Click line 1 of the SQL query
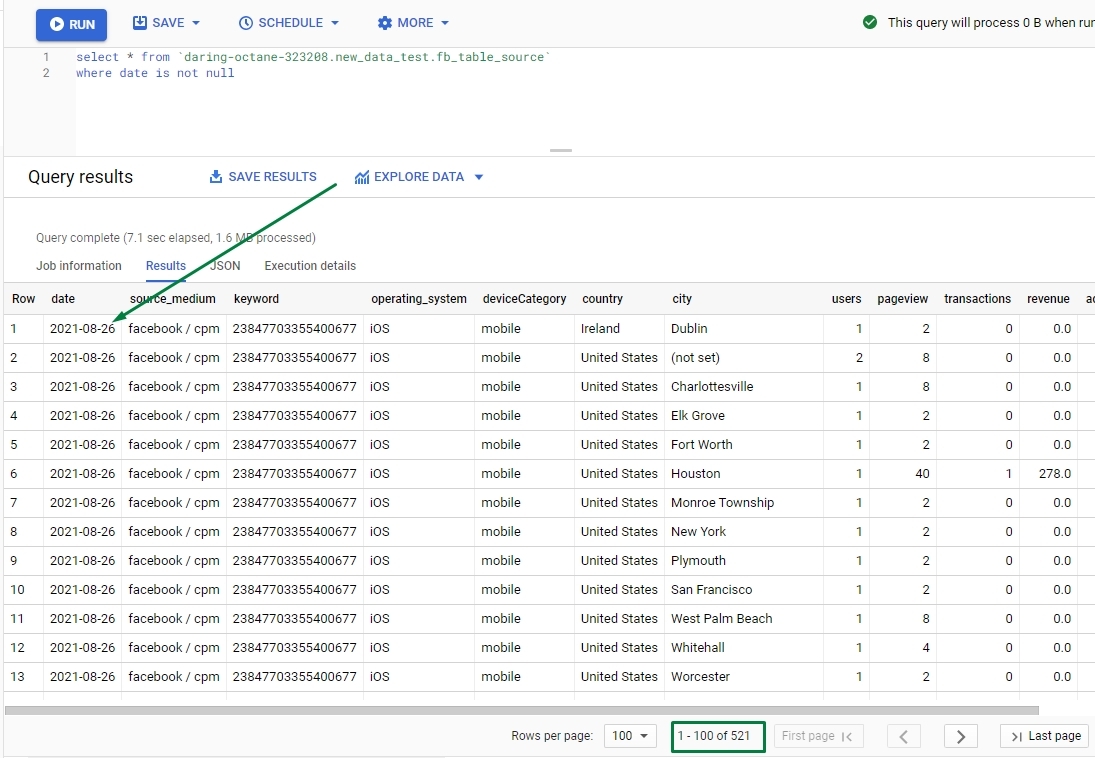The height and width of the screenshot is (758, 1095). pos(313,57)
